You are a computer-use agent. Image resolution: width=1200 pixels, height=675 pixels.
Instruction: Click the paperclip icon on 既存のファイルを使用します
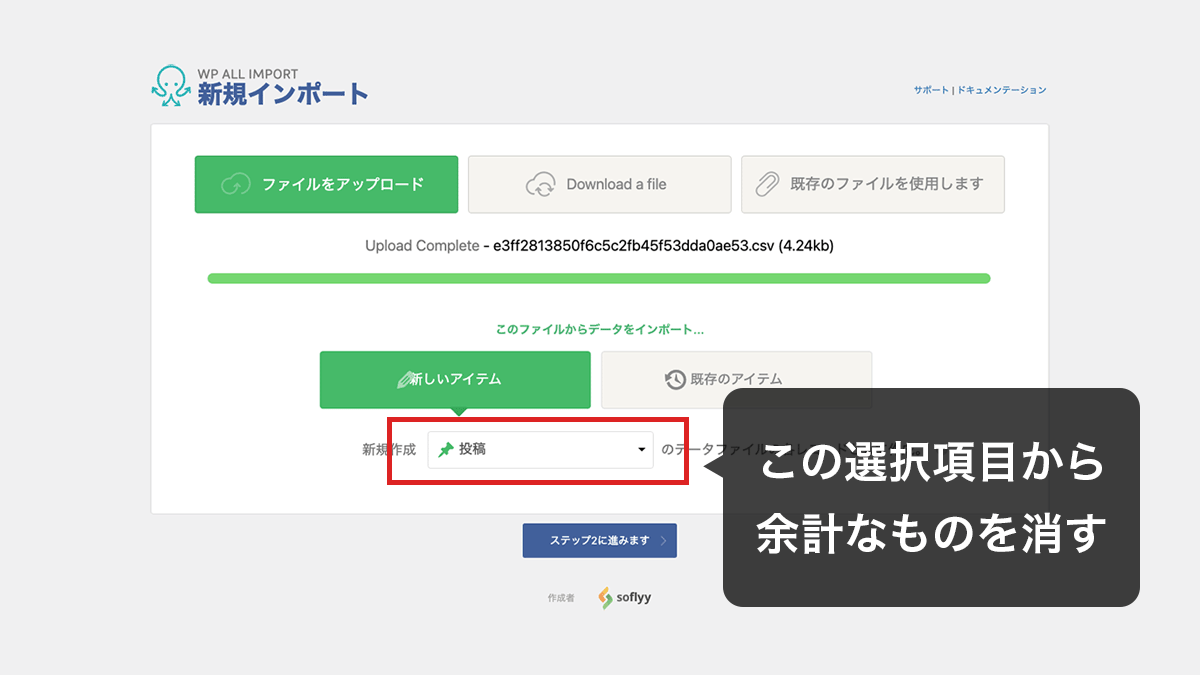(769, 184)
